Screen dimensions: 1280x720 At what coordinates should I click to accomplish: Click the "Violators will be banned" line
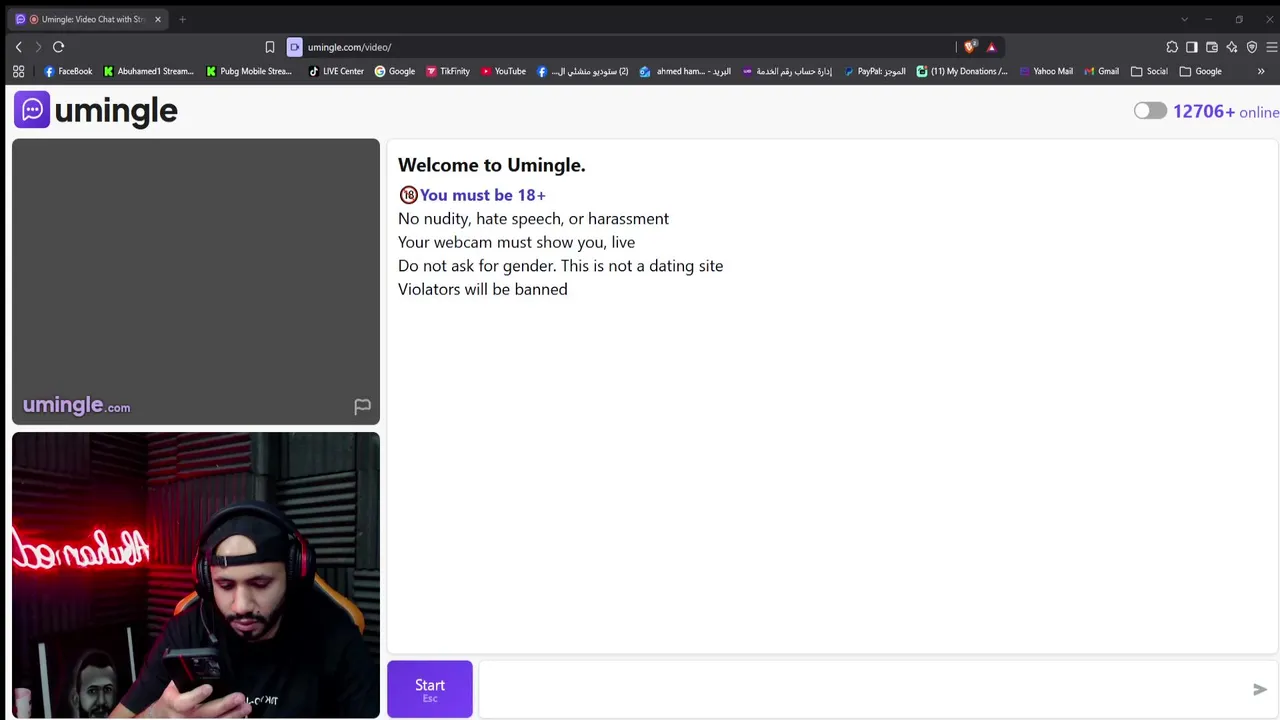pyautogui.click(x=483, y=289)
